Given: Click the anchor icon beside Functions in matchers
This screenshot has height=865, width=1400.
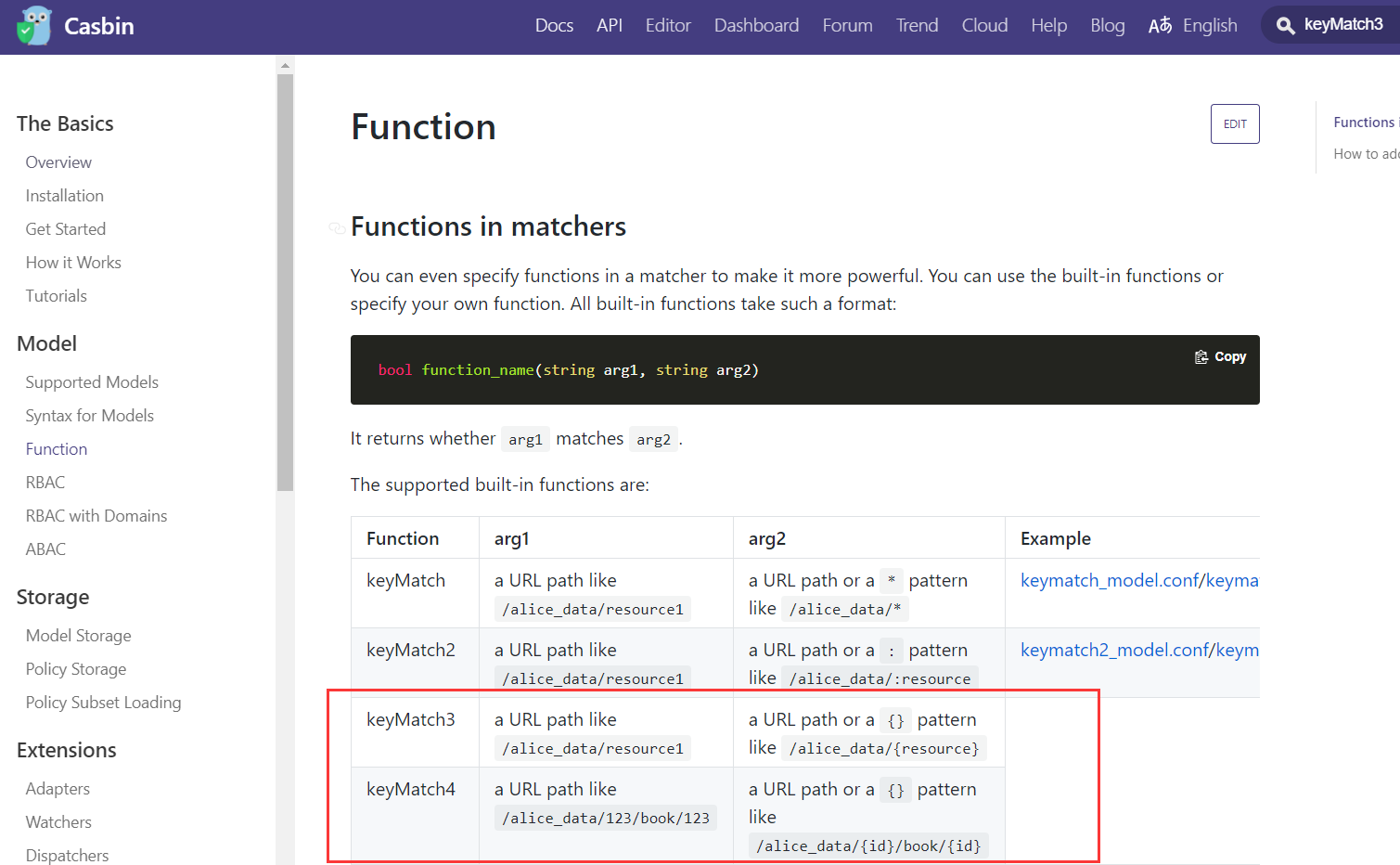Looking at the screenshot, I should coord(337,227).
